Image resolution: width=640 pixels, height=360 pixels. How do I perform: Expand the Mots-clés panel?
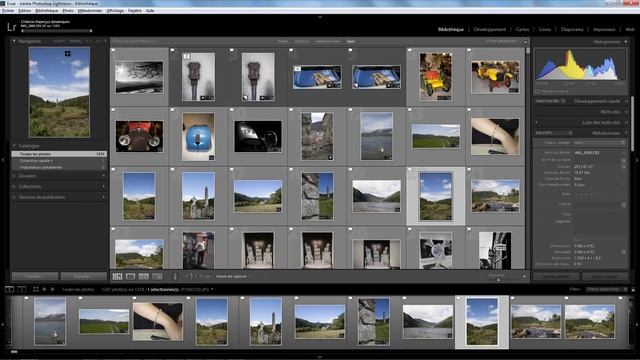626,112
